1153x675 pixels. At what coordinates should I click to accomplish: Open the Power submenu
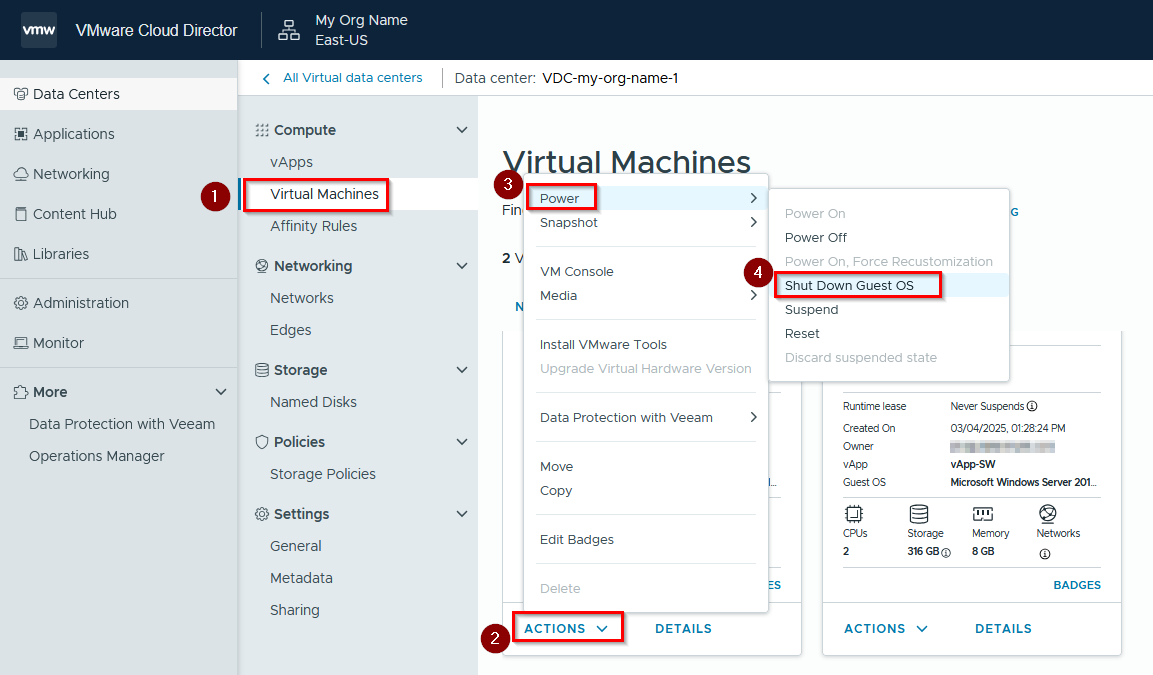coord(647,199)
